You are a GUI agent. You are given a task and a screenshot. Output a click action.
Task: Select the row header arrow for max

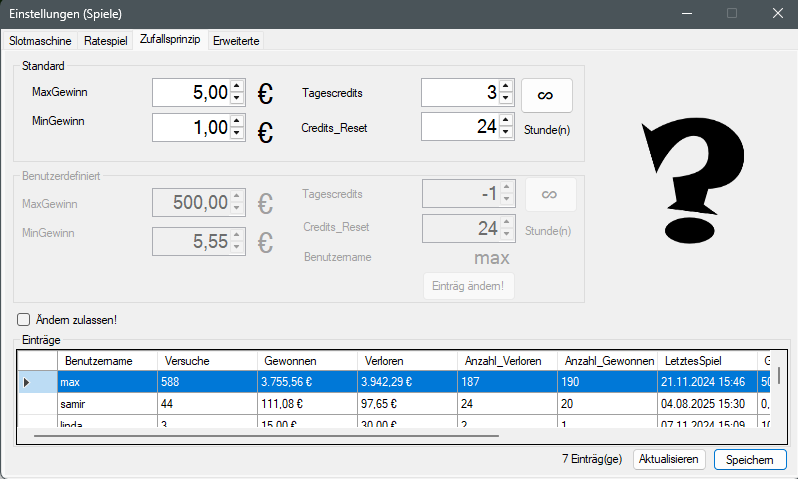pyautogui.click(x=38, y=382)
